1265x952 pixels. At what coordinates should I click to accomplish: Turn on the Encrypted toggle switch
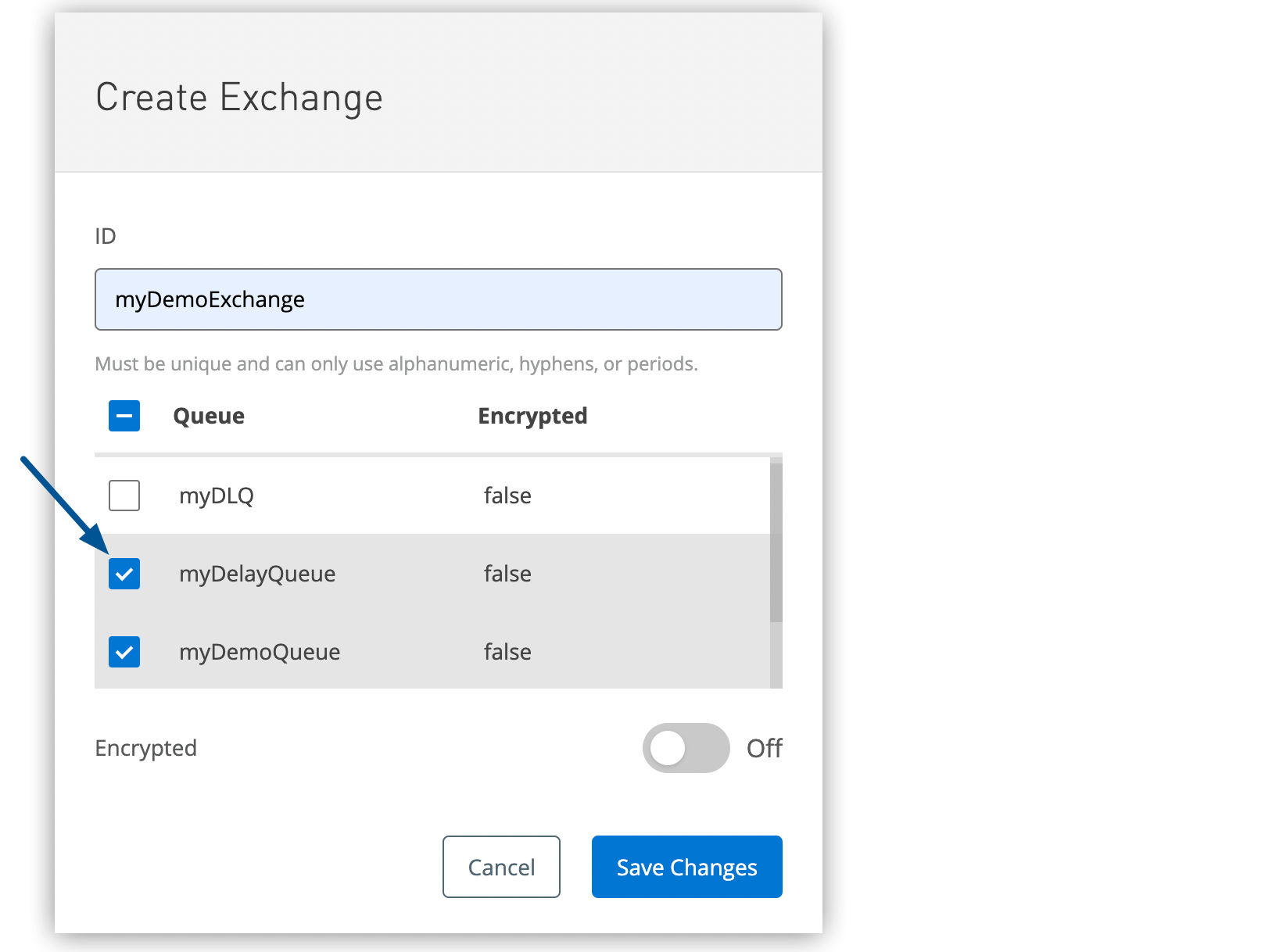(x=686, y=748)
